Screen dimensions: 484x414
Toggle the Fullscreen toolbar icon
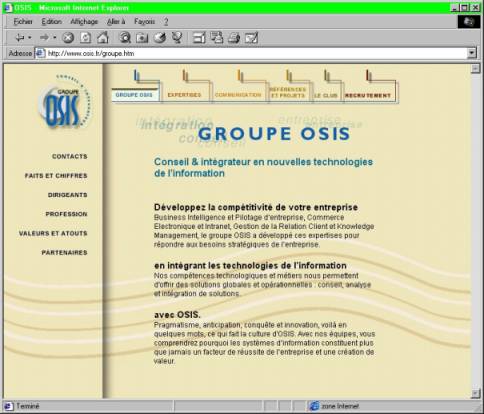[x=199, y=38]
